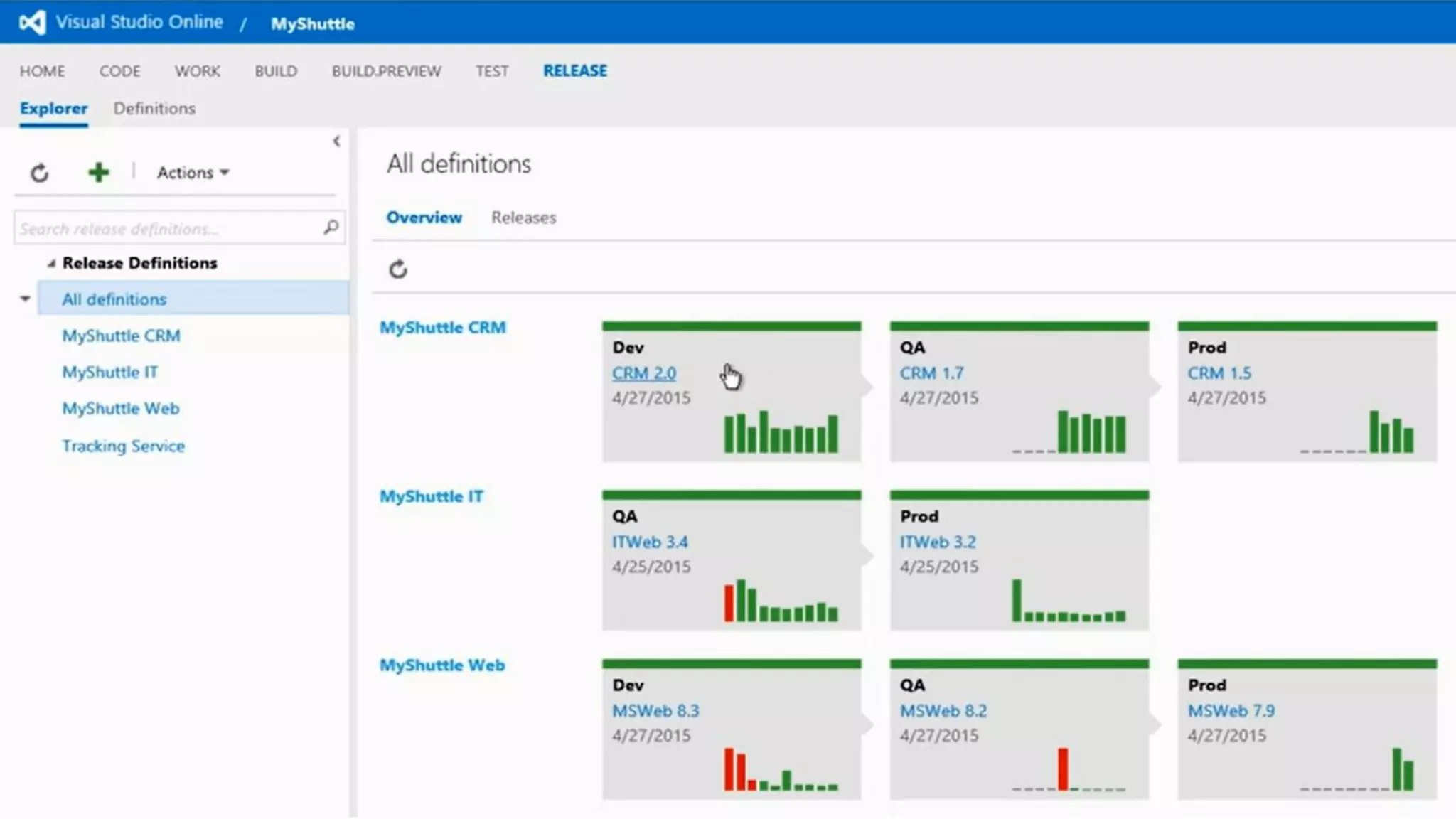Viewport: 1456px width, 819px height.
Task: Collapse the Release Definitions tree node
Action: click(x=51, y=264)
